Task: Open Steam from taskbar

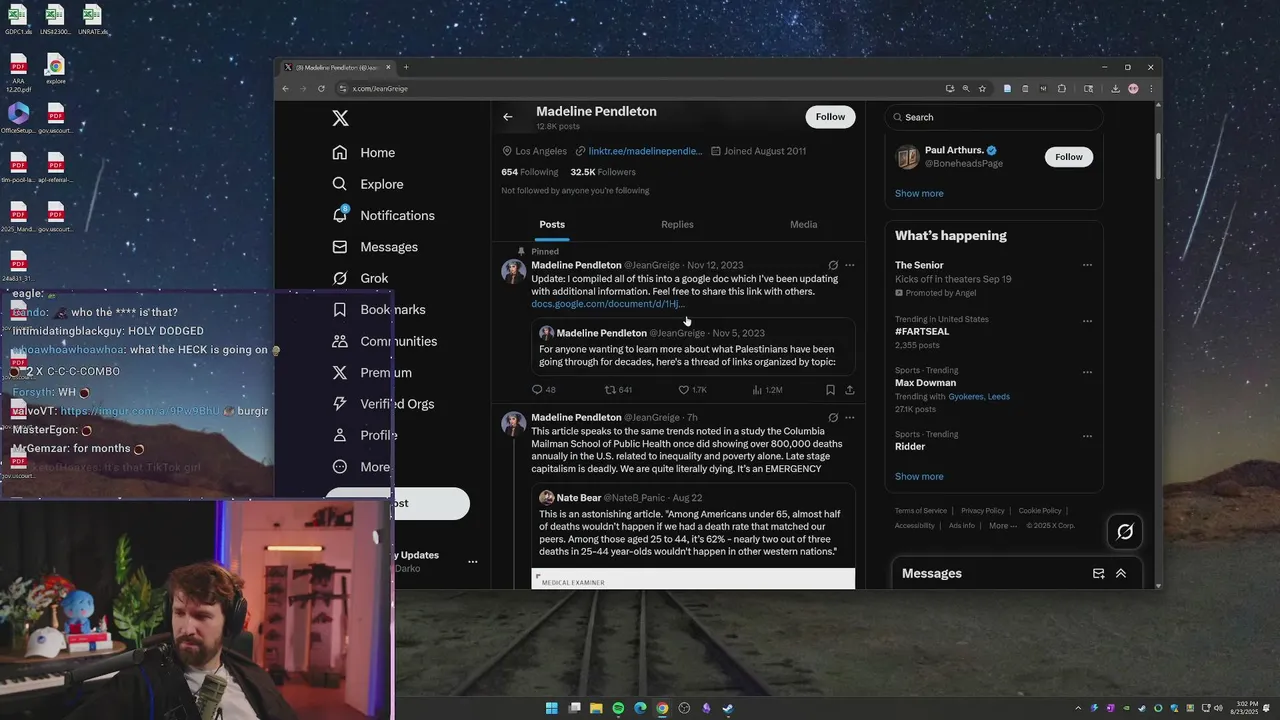Action: pos(728,708)
